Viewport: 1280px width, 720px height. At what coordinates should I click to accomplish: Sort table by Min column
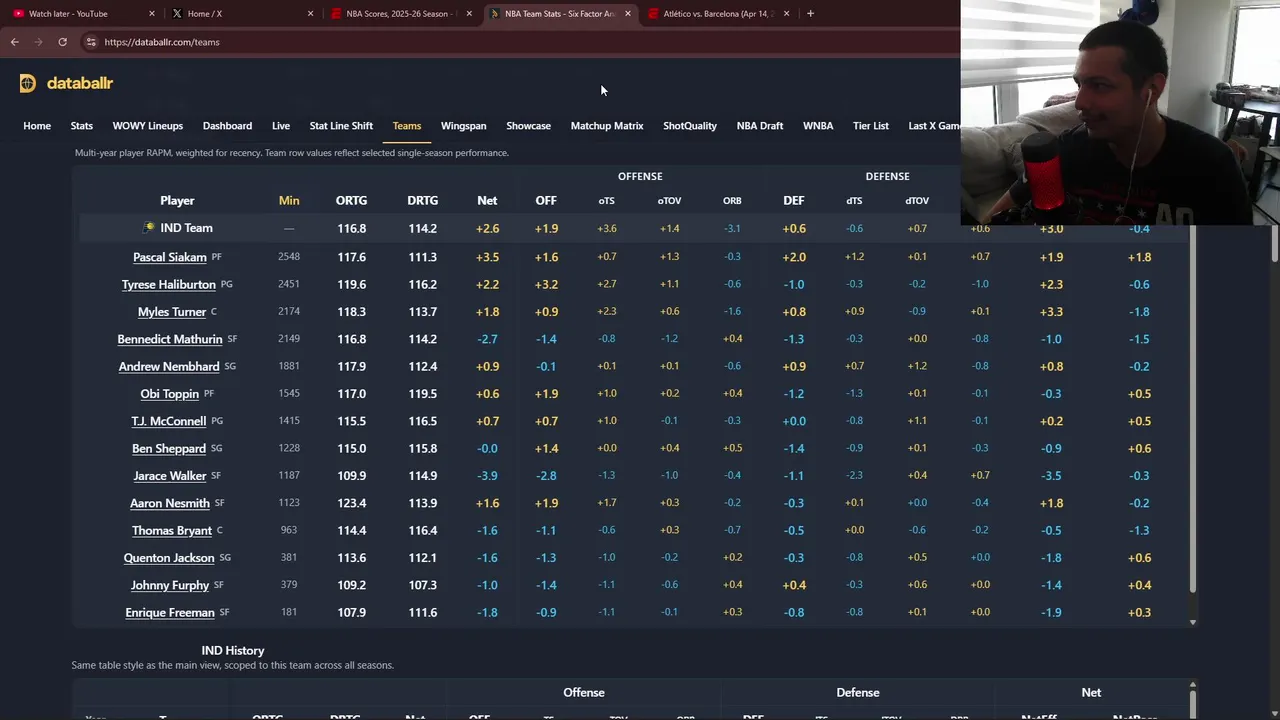[x=289, y=201]
